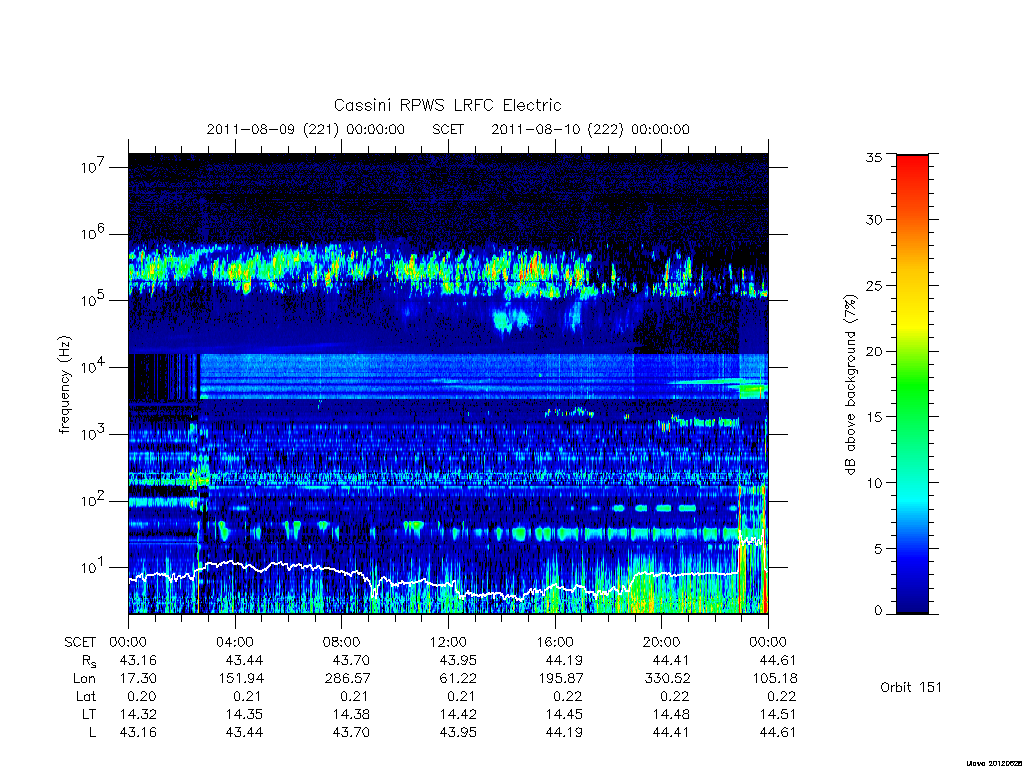Click the 35 tick on the color scale
This screenshot has height=768, width=1024.
(x=874, y=157)
